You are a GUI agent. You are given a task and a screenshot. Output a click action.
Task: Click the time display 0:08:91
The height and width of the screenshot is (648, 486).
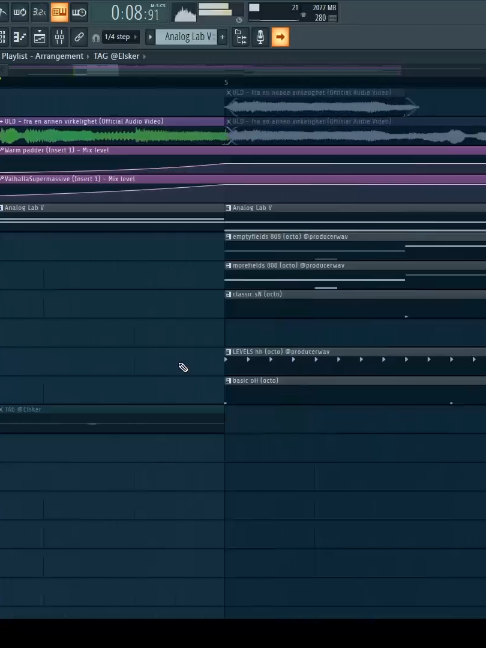click(135, 13)
